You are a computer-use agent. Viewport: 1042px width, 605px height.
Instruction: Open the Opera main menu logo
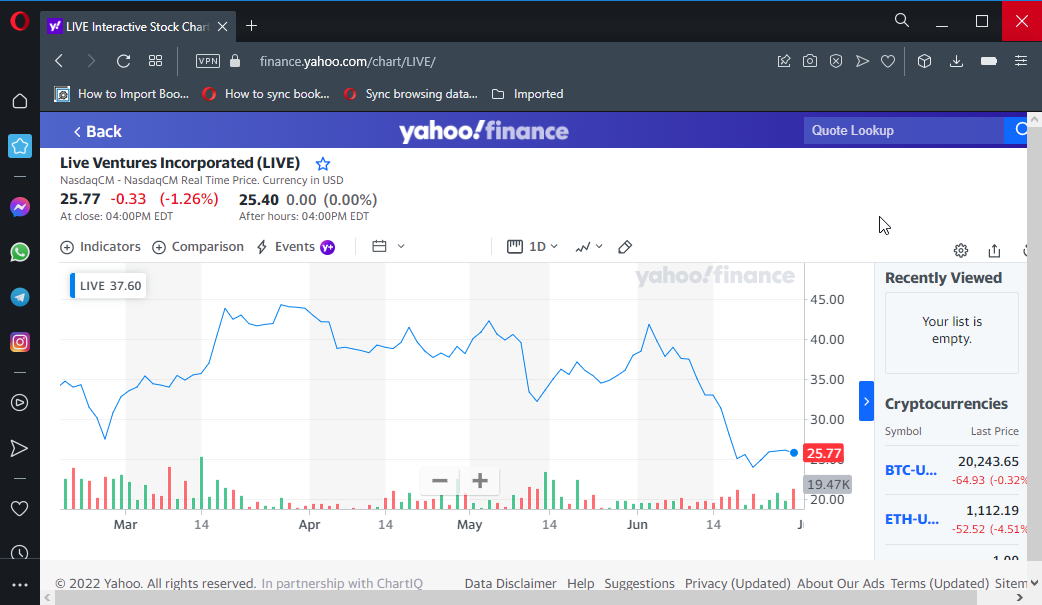pyautogui.click(x=20, y=21)
